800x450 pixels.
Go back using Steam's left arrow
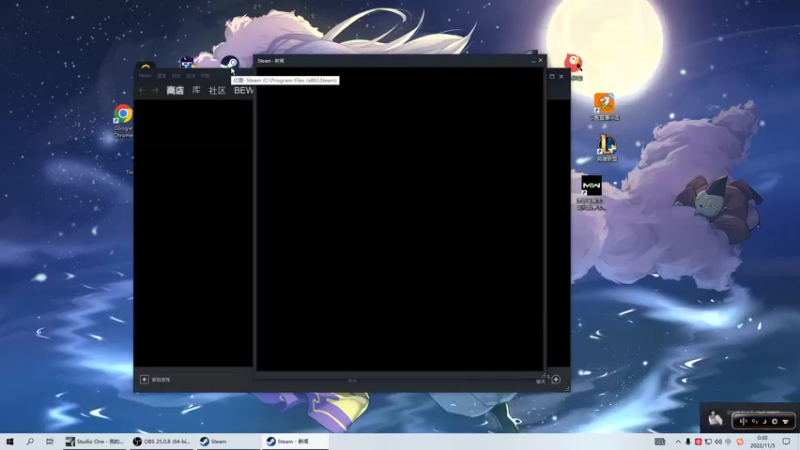(142, 90)
